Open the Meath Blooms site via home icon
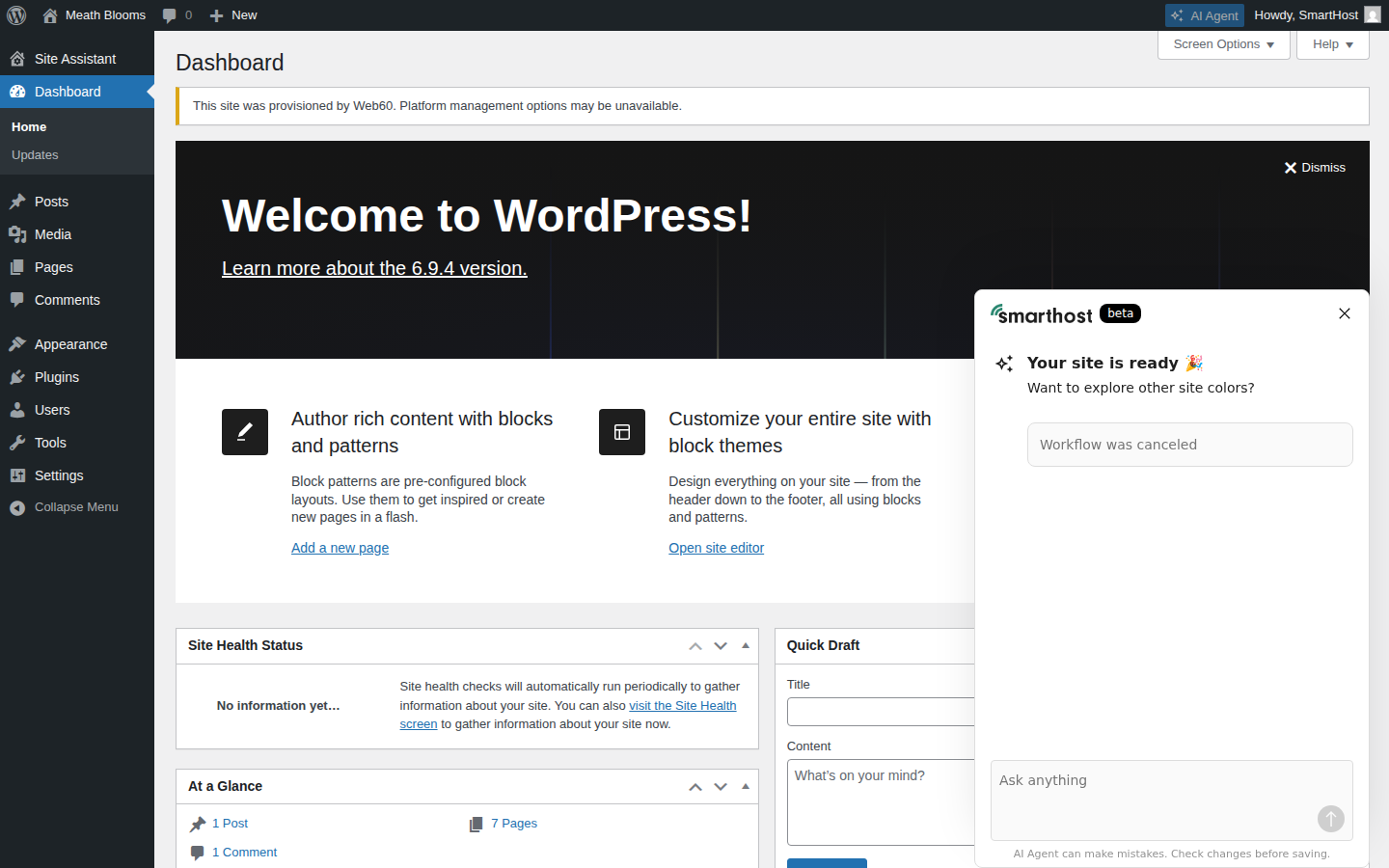Screen dimensions: 1389x868 50,14
